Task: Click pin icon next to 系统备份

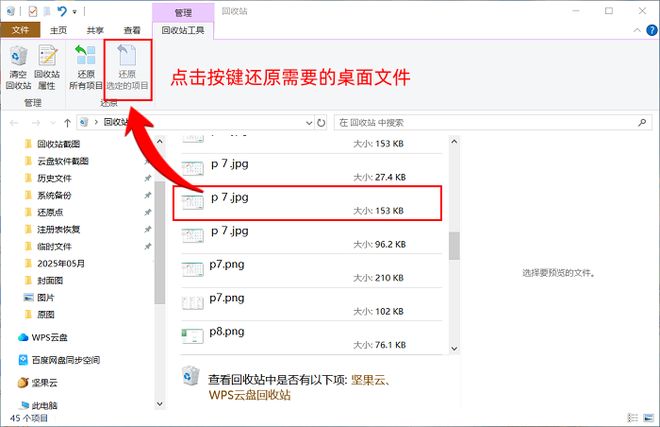Action: (148, 195)
